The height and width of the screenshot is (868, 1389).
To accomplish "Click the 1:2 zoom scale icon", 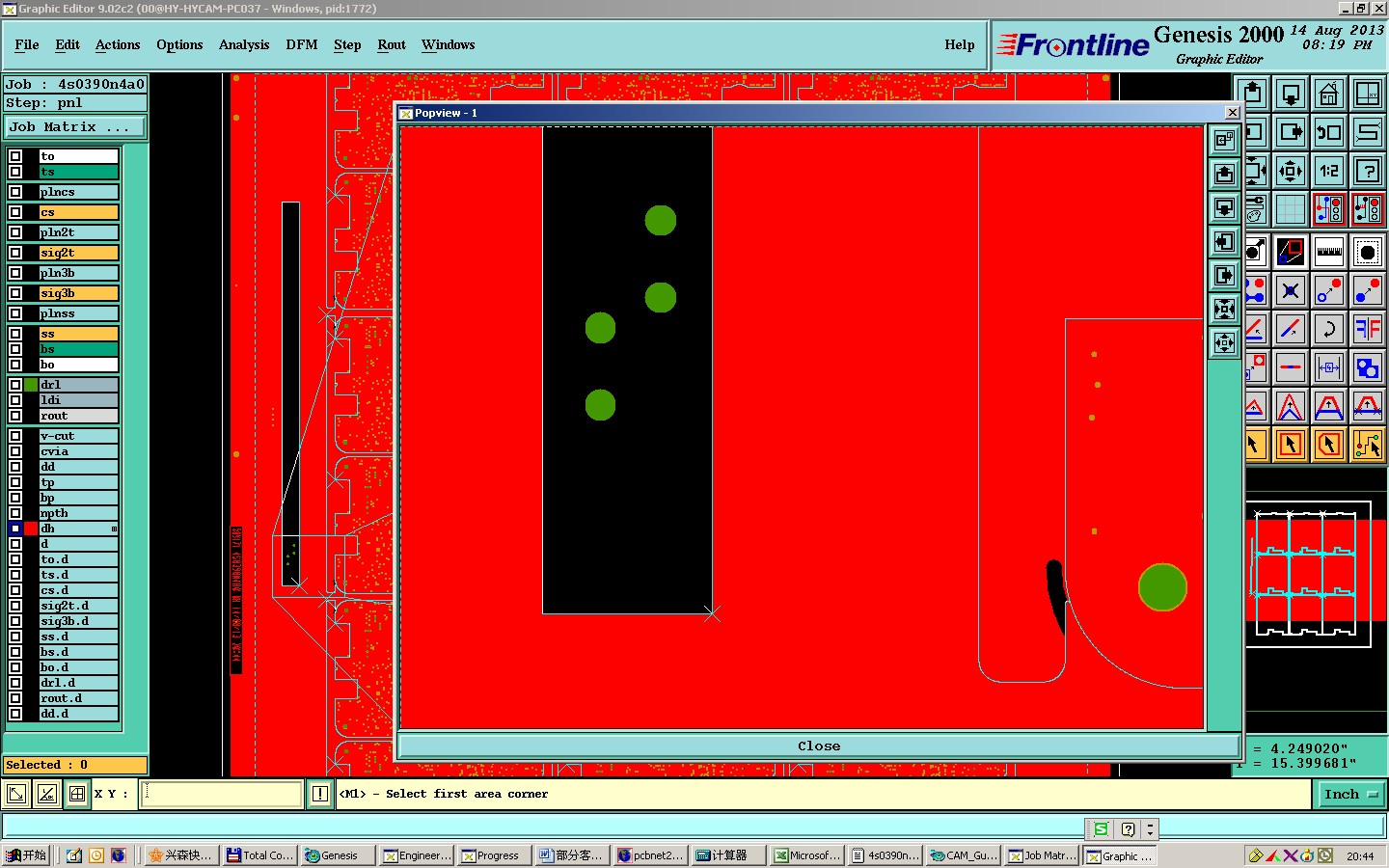I will point(1328,171).
